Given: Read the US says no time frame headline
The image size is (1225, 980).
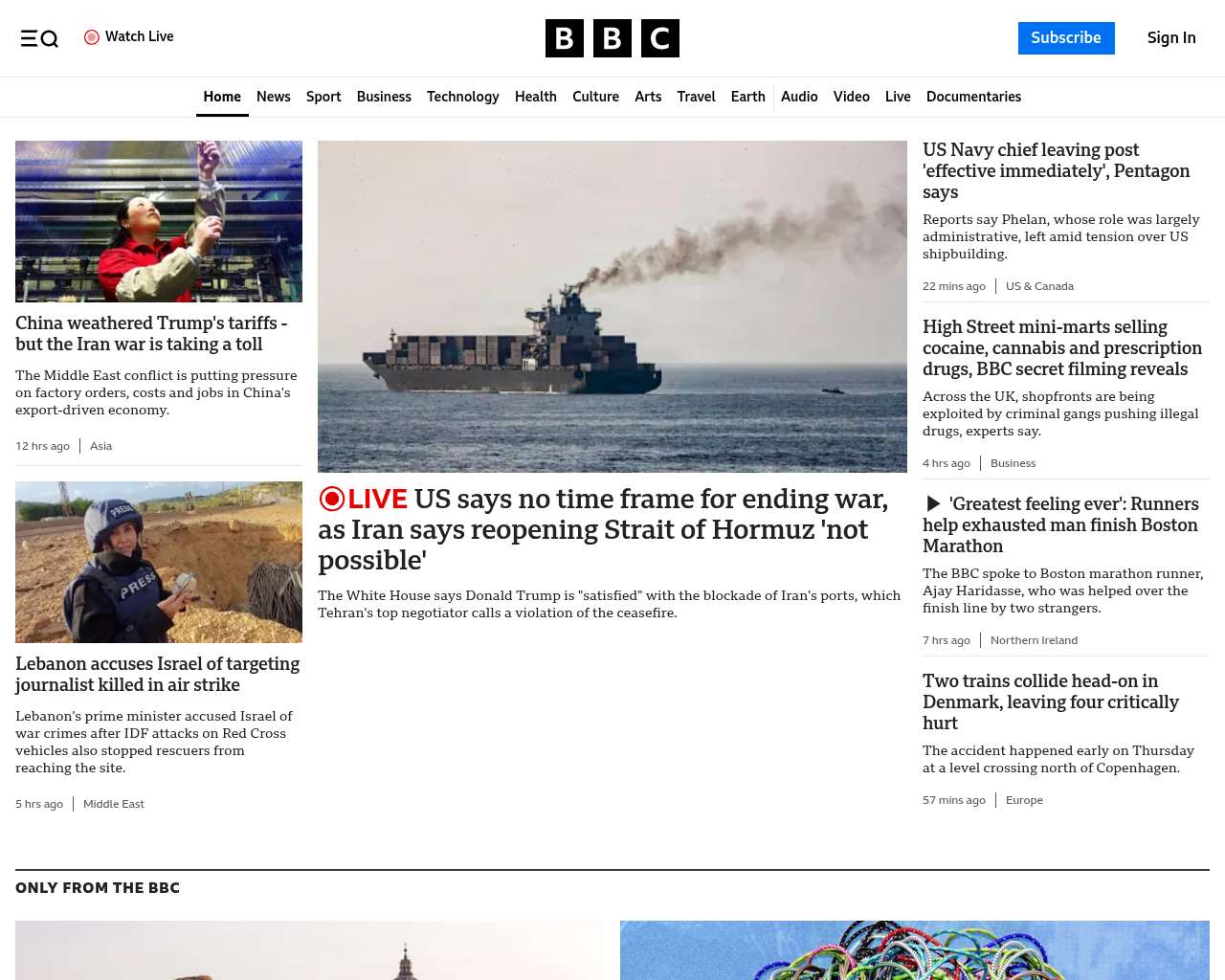Looking at the screenshot, I should (x=603, y=529).
